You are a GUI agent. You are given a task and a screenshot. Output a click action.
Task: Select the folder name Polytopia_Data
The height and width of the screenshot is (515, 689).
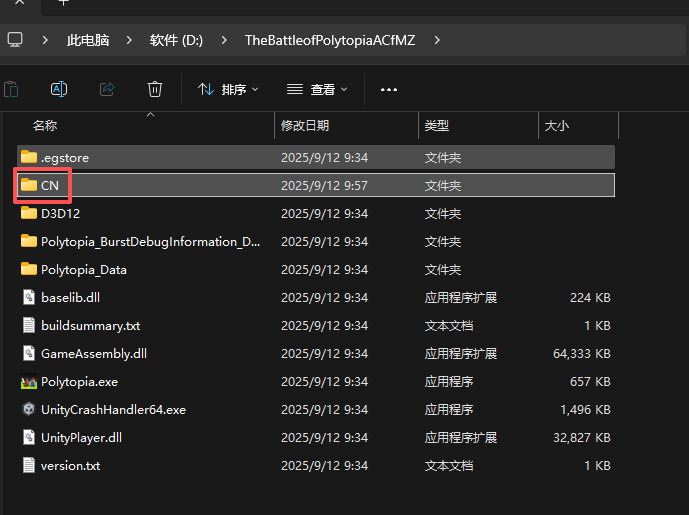click(83, 270)
